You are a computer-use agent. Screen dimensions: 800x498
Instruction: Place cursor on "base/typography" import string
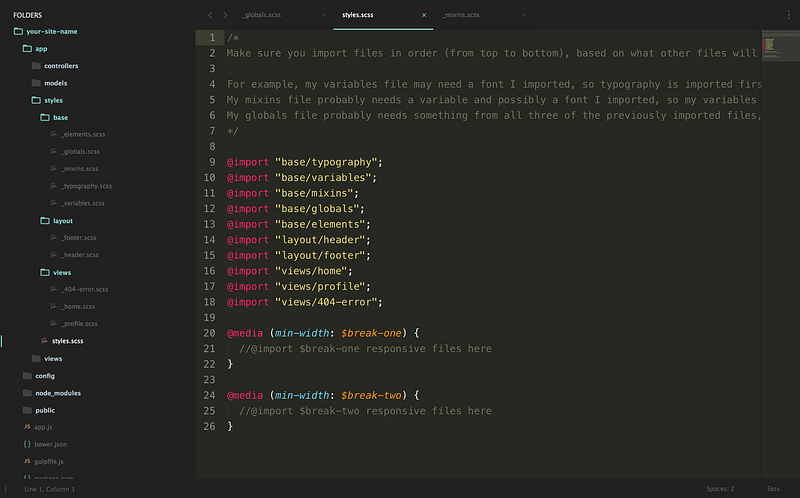326,162
